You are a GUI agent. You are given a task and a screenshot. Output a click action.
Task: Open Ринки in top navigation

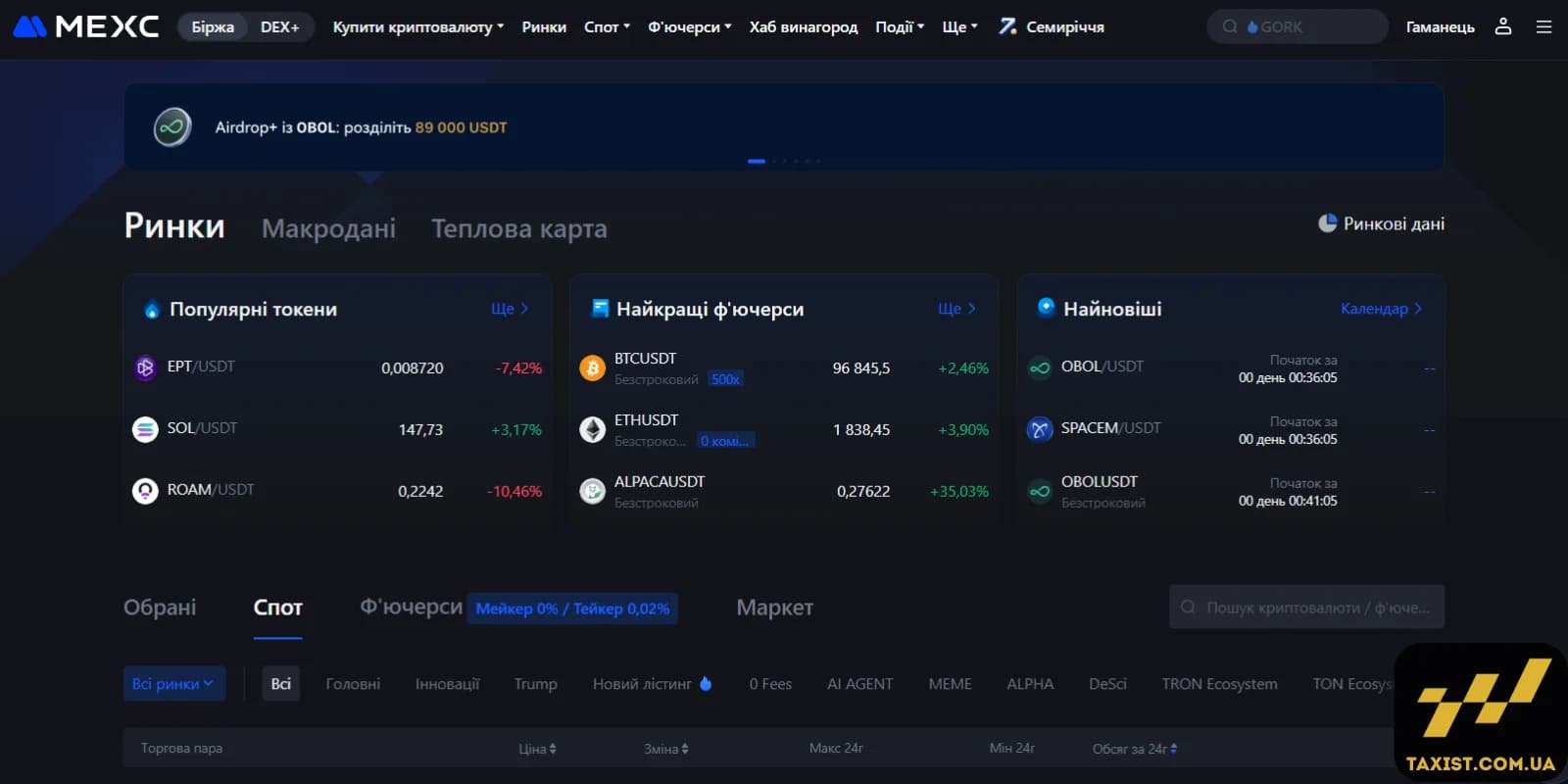point(544,26)
